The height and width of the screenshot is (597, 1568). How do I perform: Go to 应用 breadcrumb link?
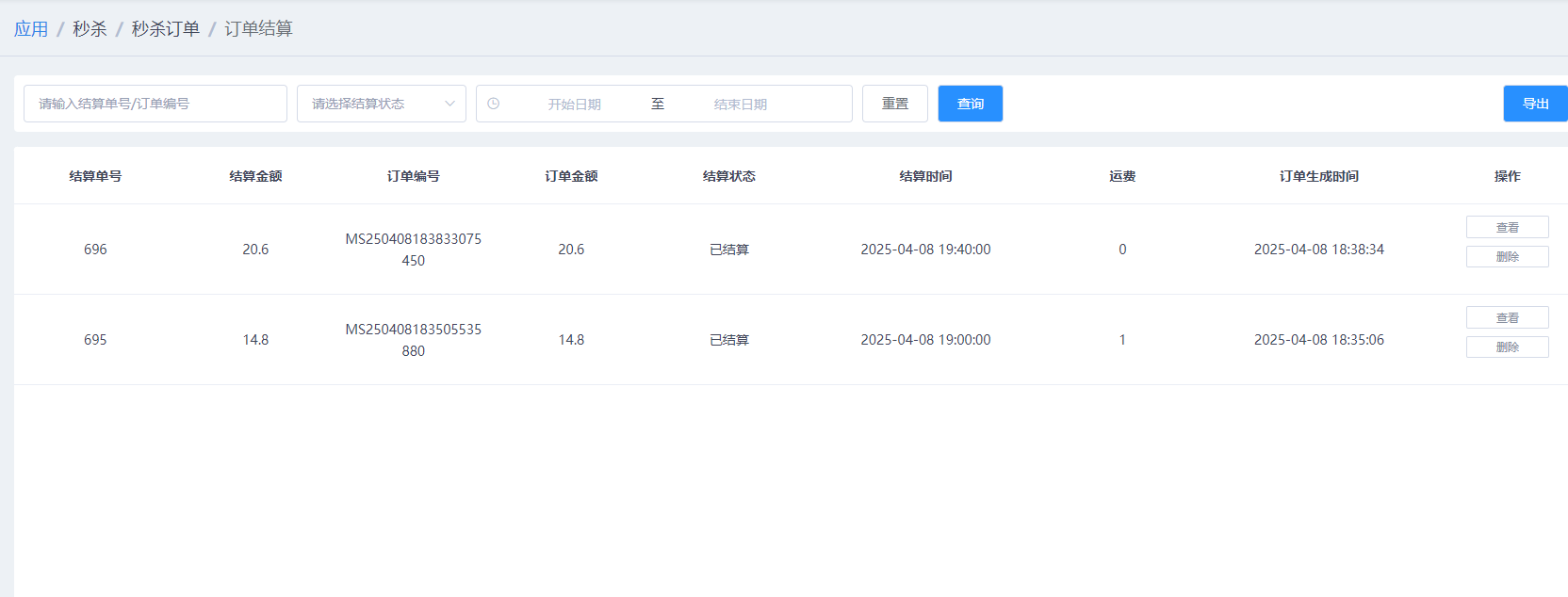[x=31, y=29]
